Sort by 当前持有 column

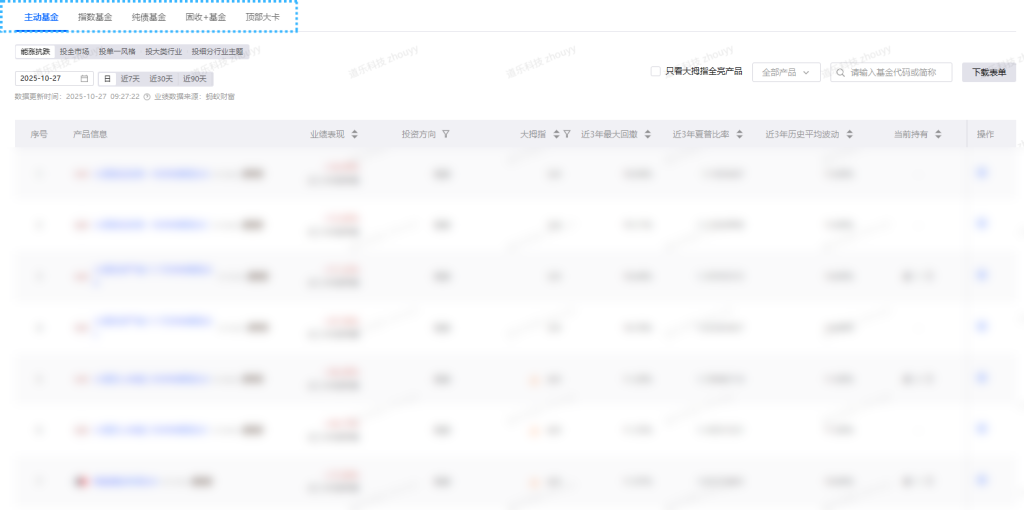click(939, 134)
